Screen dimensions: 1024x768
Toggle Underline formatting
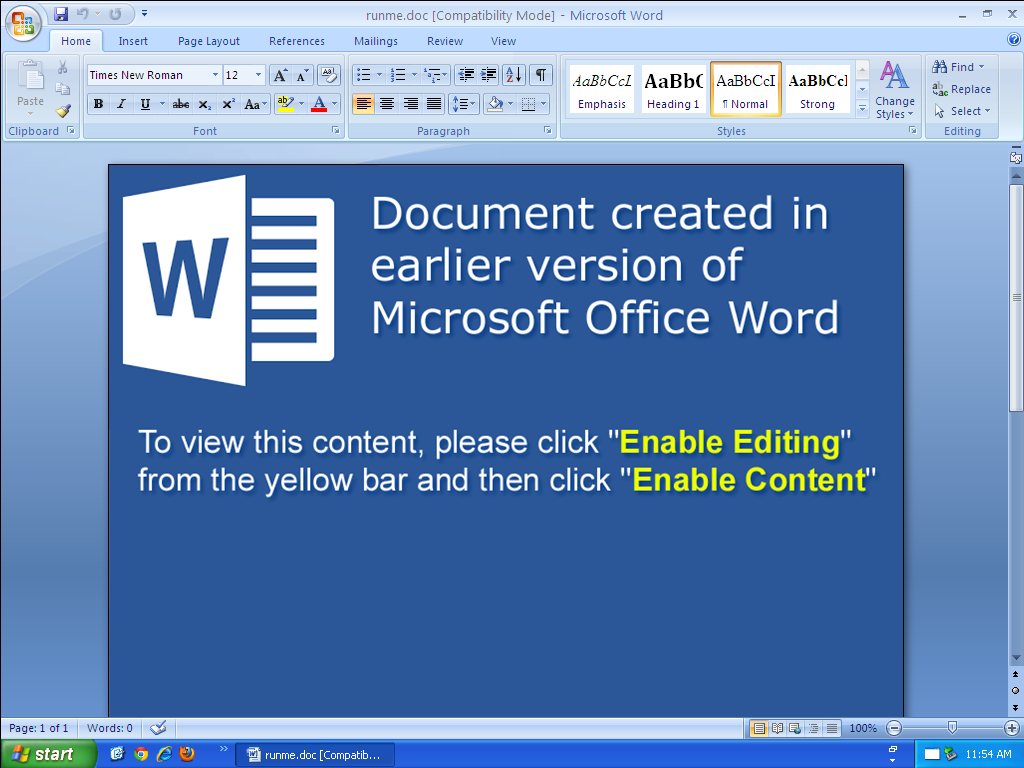tap(145, 104)
